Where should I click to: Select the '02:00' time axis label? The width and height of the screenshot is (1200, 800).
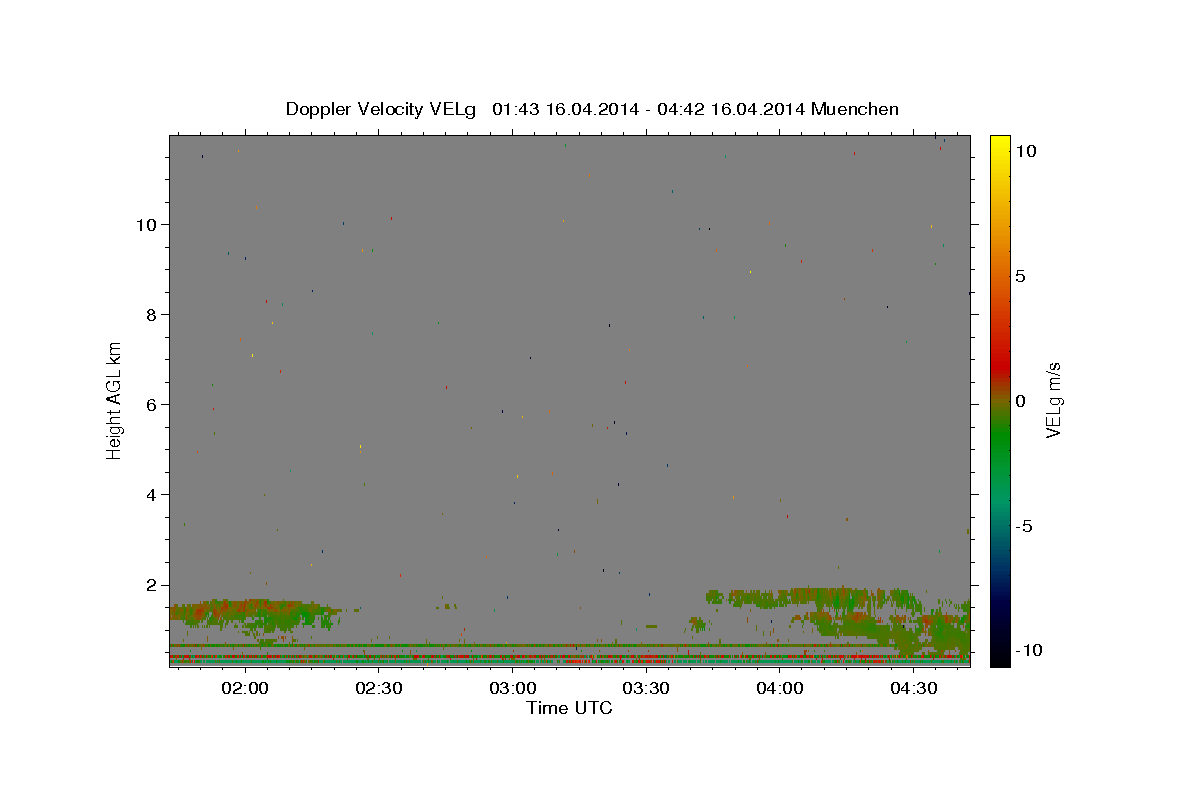[x=244, y=688]
